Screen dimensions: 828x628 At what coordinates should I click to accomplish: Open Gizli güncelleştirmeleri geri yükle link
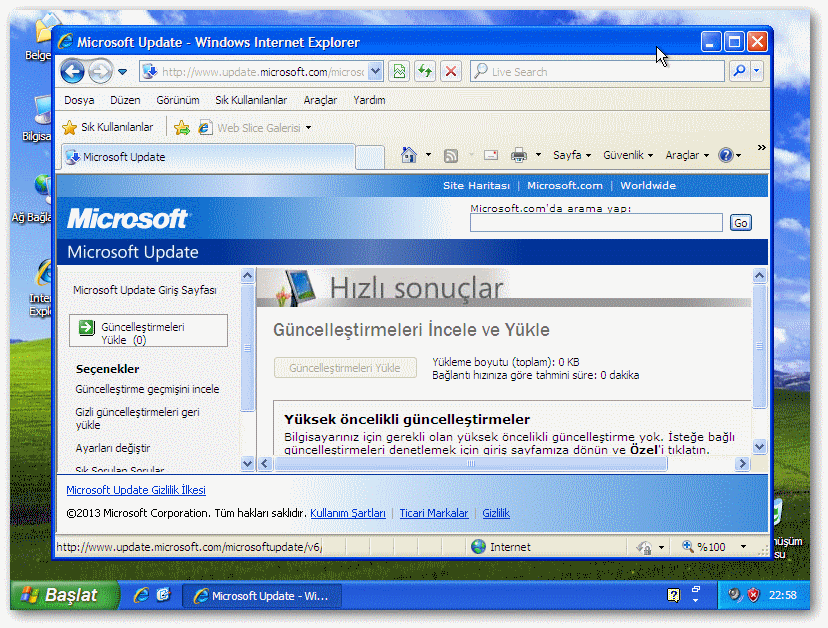click(x=137, y=418)
